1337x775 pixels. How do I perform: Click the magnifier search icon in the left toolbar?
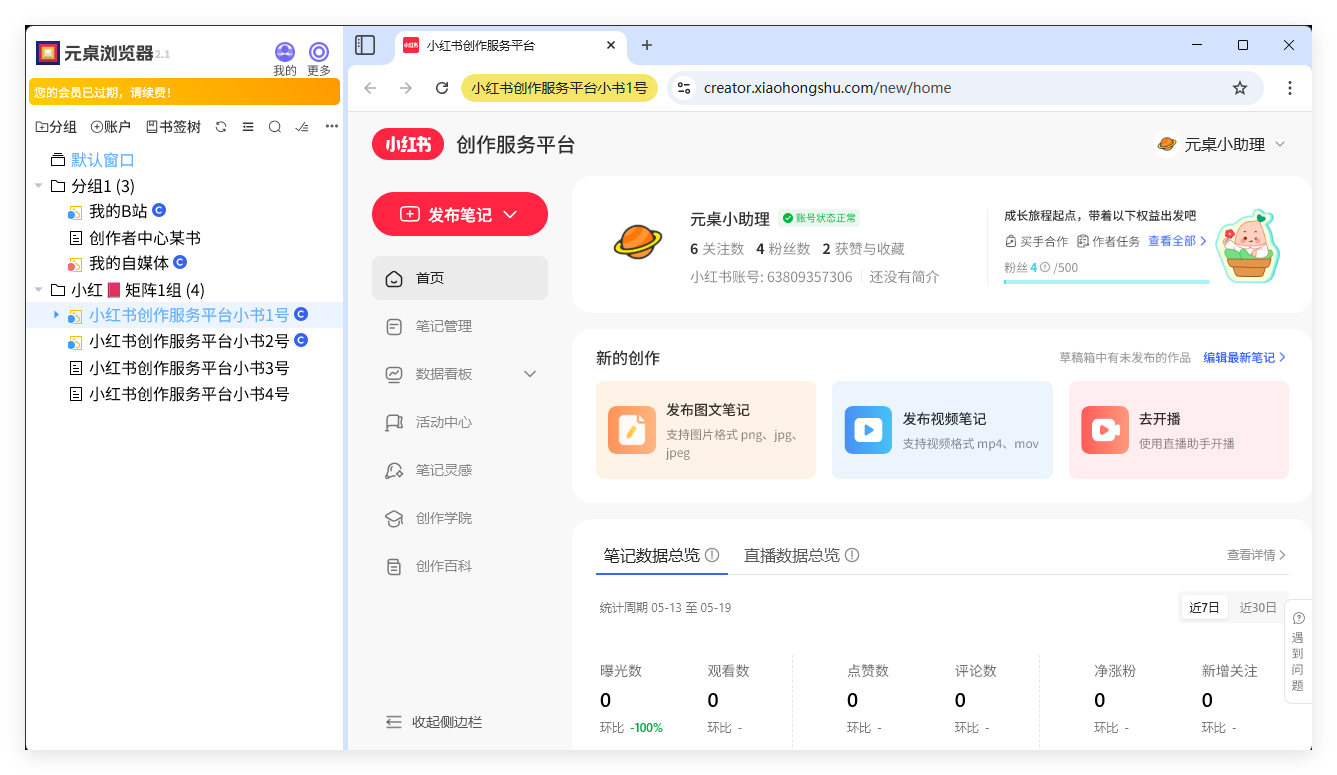click(x=275, y=127)
